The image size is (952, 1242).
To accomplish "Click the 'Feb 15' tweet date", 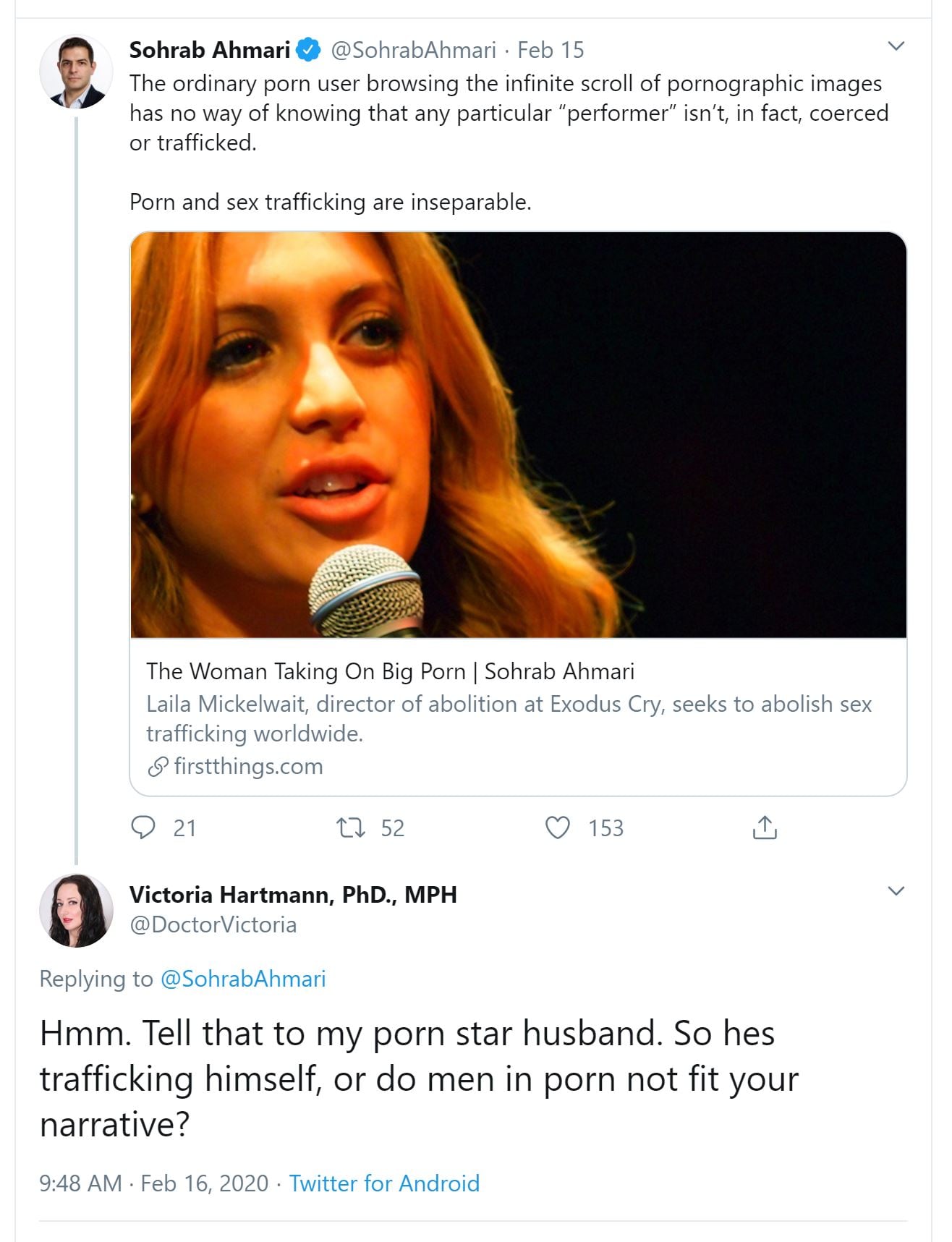I will pos(551,50).
